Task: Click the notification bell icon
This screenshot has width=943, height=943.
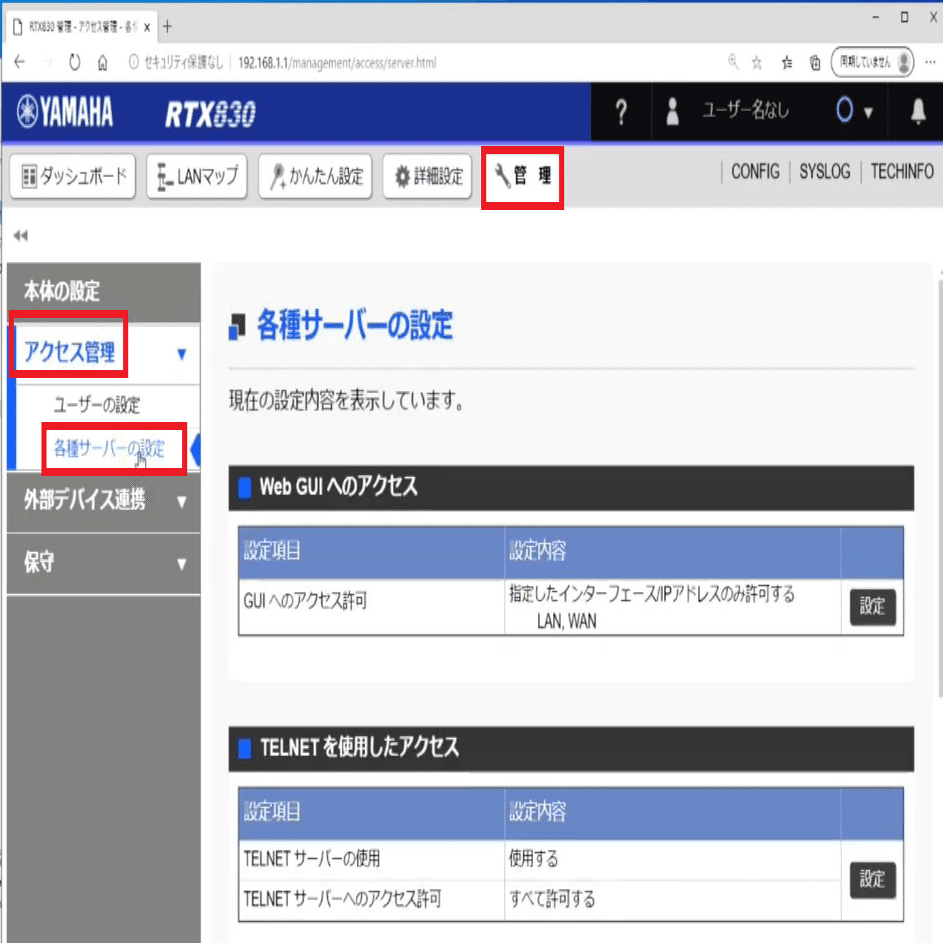Action: click(x=917, y=112)
